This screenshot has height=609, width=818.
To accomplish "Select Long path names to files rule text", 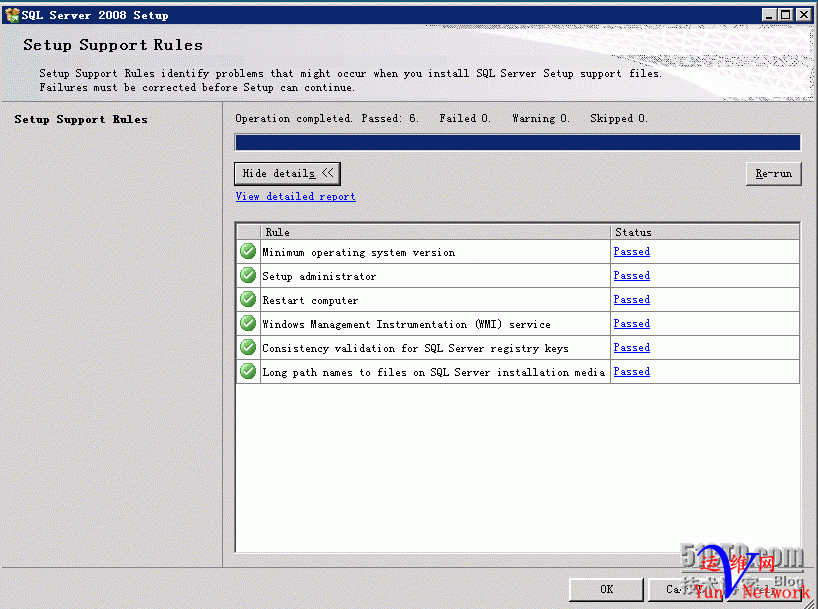I will [434, 373].
